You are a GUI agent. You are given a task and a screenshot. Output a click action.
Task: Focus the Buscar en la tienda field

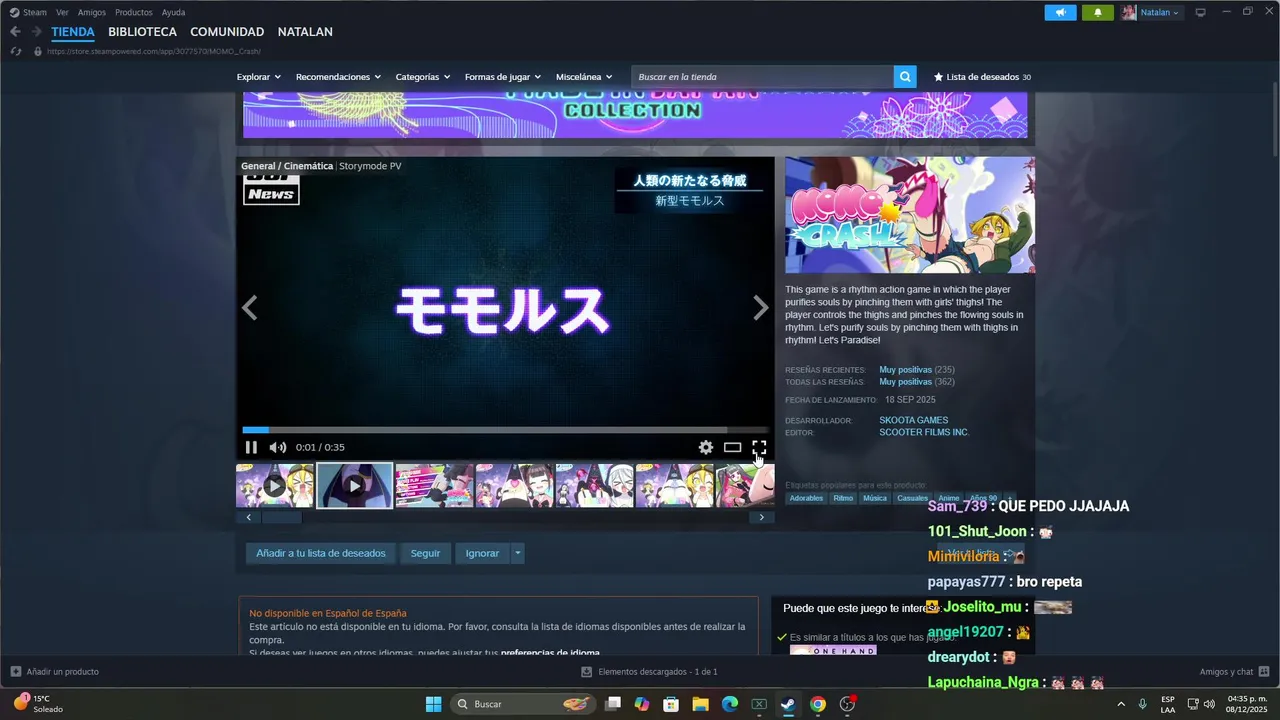(x=762, y=77)
